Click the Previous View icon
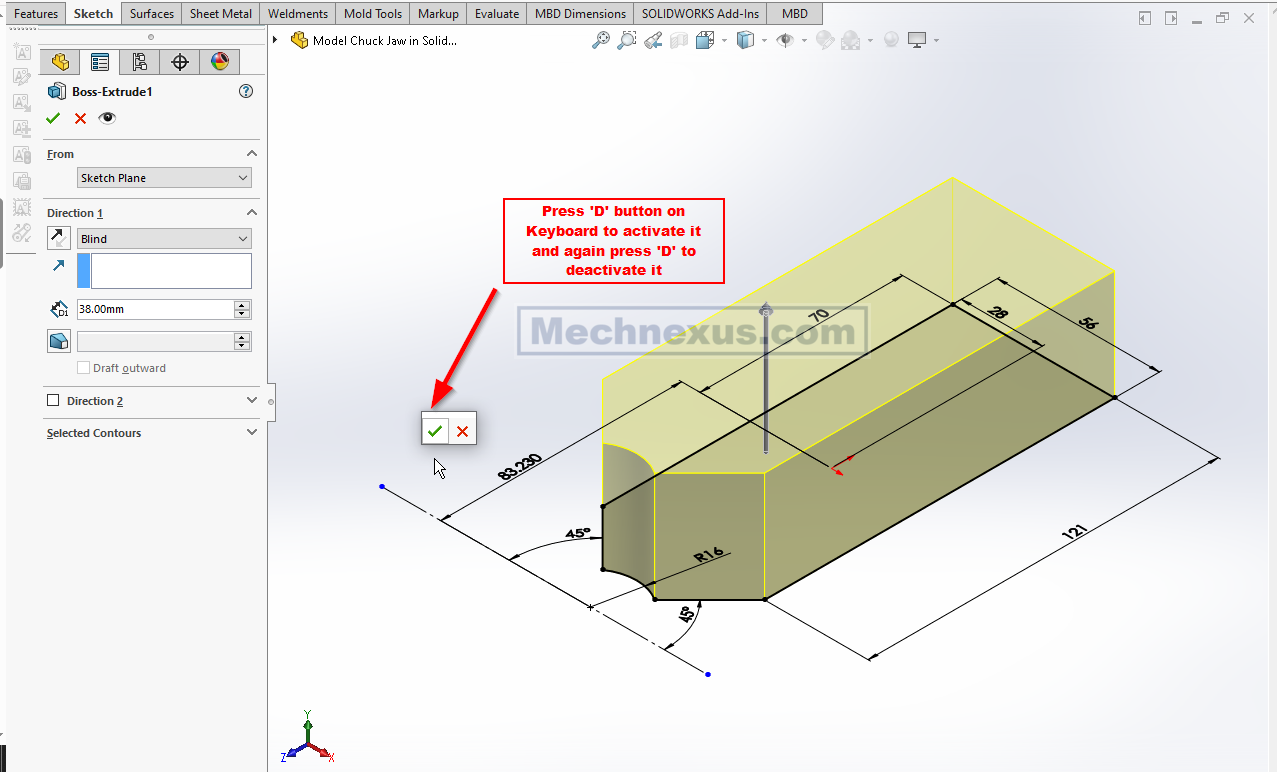 pyautogui.click(x=653, y=41)
